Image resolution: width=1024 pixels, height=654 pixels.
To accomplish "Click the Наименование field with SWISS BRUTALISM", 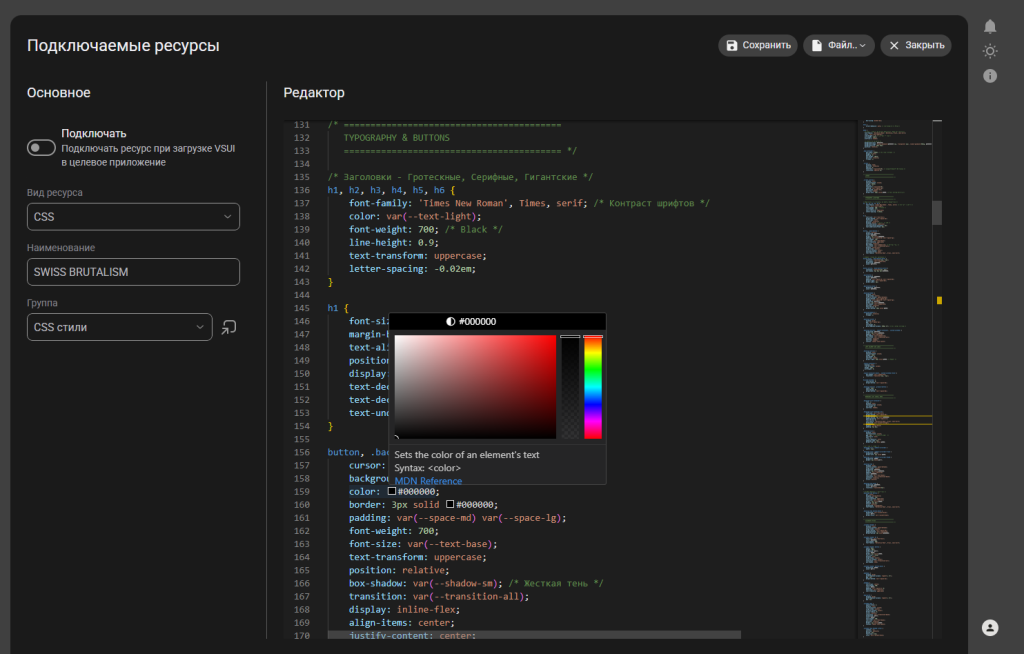I will click(x=133, y=272).
